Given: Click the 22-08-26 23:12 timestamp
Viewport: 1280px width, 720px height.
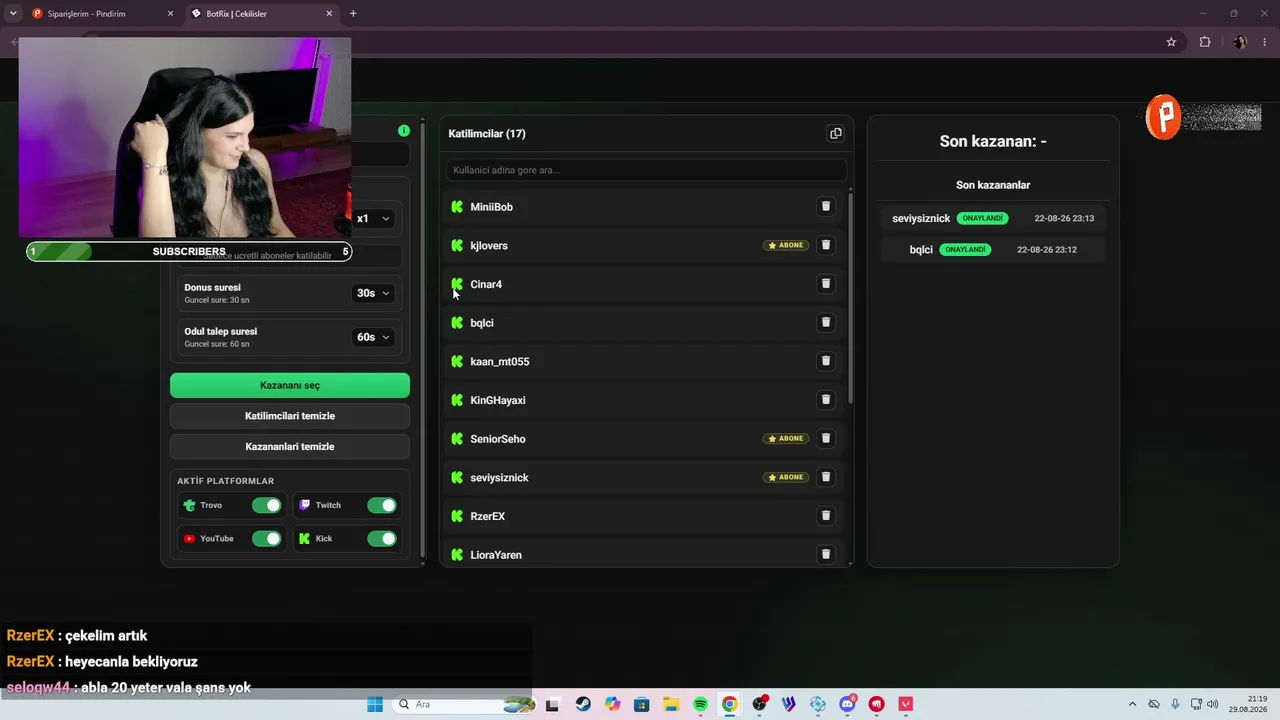Looking at the screenshot, I should [1047, 249].
